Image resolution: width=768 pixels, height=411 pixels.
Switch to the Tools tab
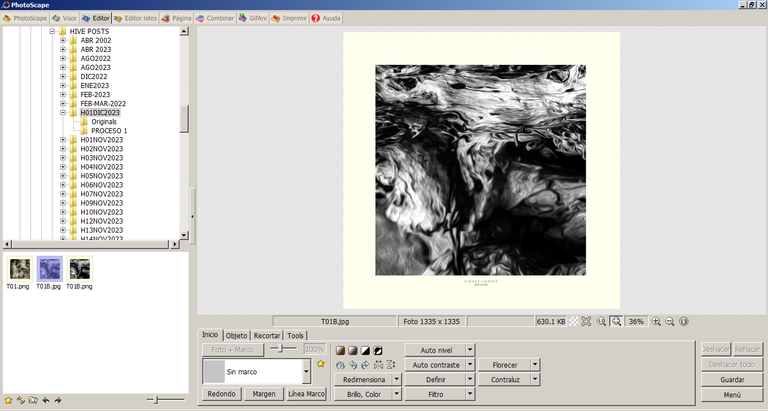pos(295,336)
